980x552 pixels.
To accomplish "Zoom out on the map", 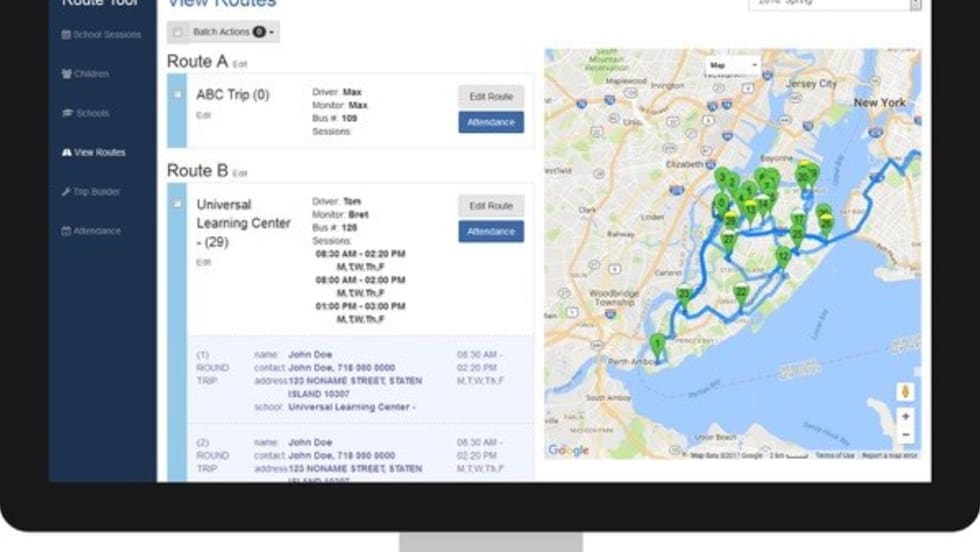I will (905, 435).
